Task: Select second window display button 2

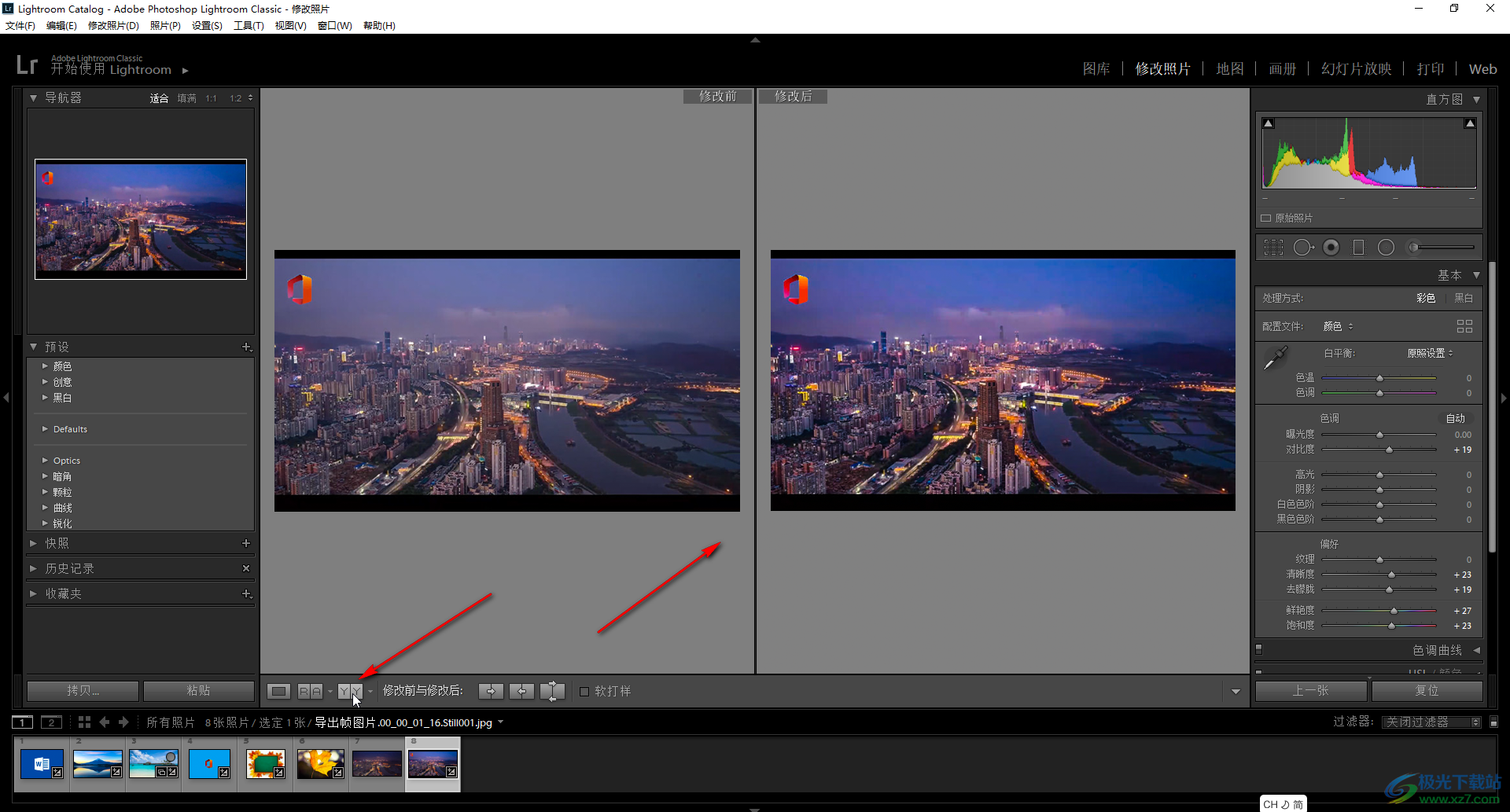Action: [x=51, y=722]
